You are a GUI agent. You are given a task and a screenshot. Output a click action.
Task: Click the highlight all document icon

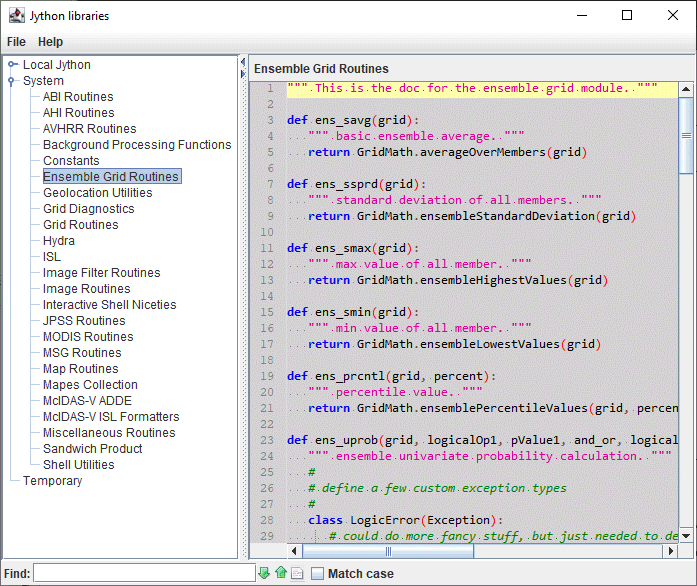pos(297,573)
